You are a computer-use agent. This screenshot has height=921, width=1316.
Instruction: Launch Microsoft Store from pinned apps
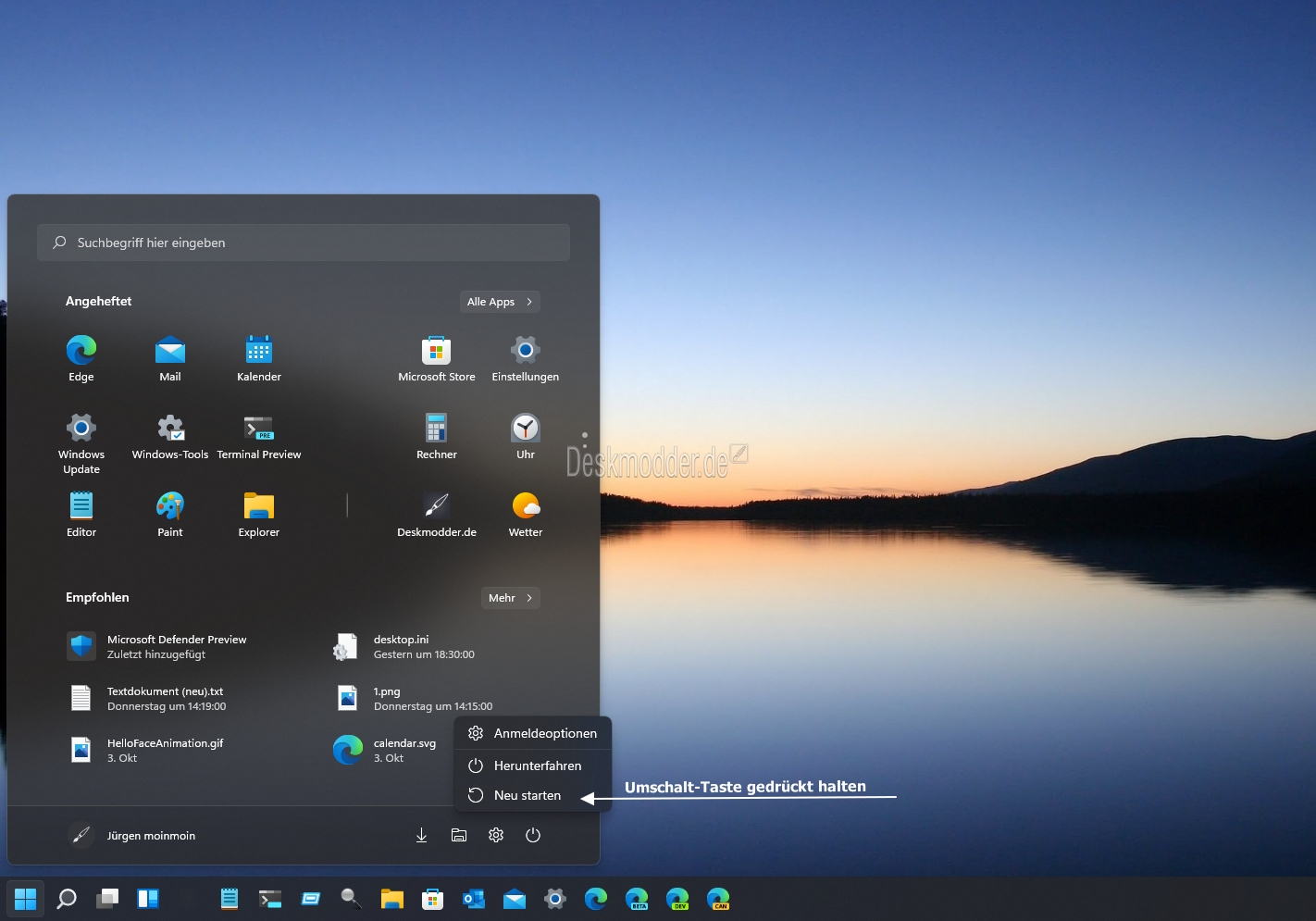tap(437, 358)
